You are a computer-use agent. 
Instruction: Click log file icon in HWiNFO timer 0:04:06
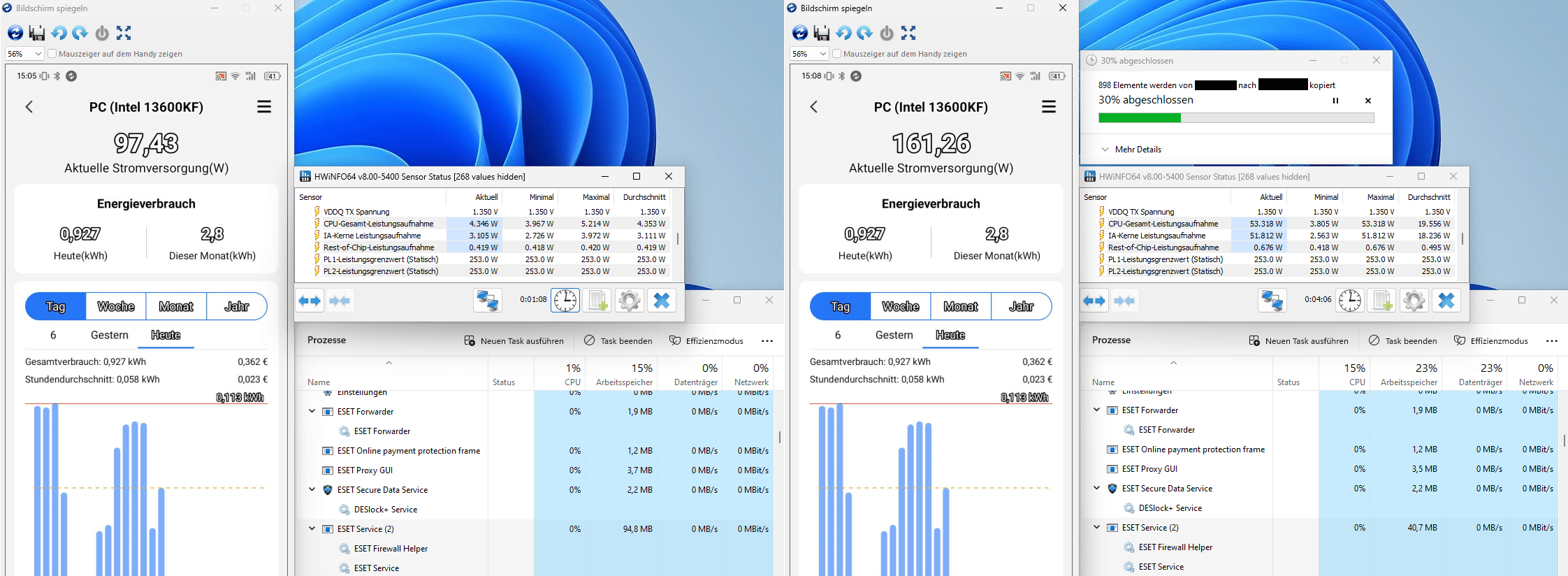point(1382,301)
